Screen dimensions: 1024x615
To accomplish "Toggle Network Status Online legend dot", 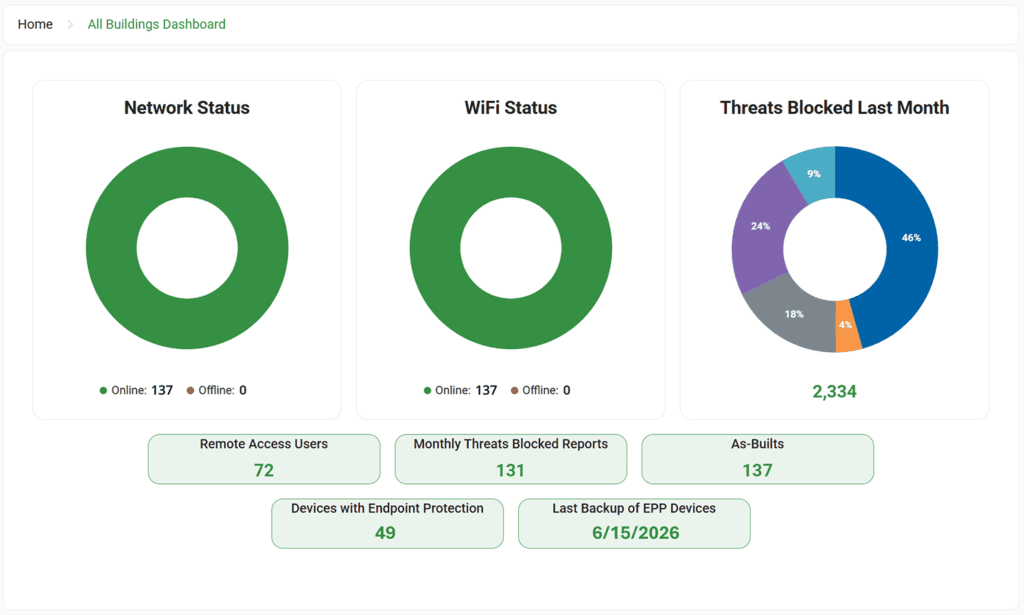I will coord(103,390).
